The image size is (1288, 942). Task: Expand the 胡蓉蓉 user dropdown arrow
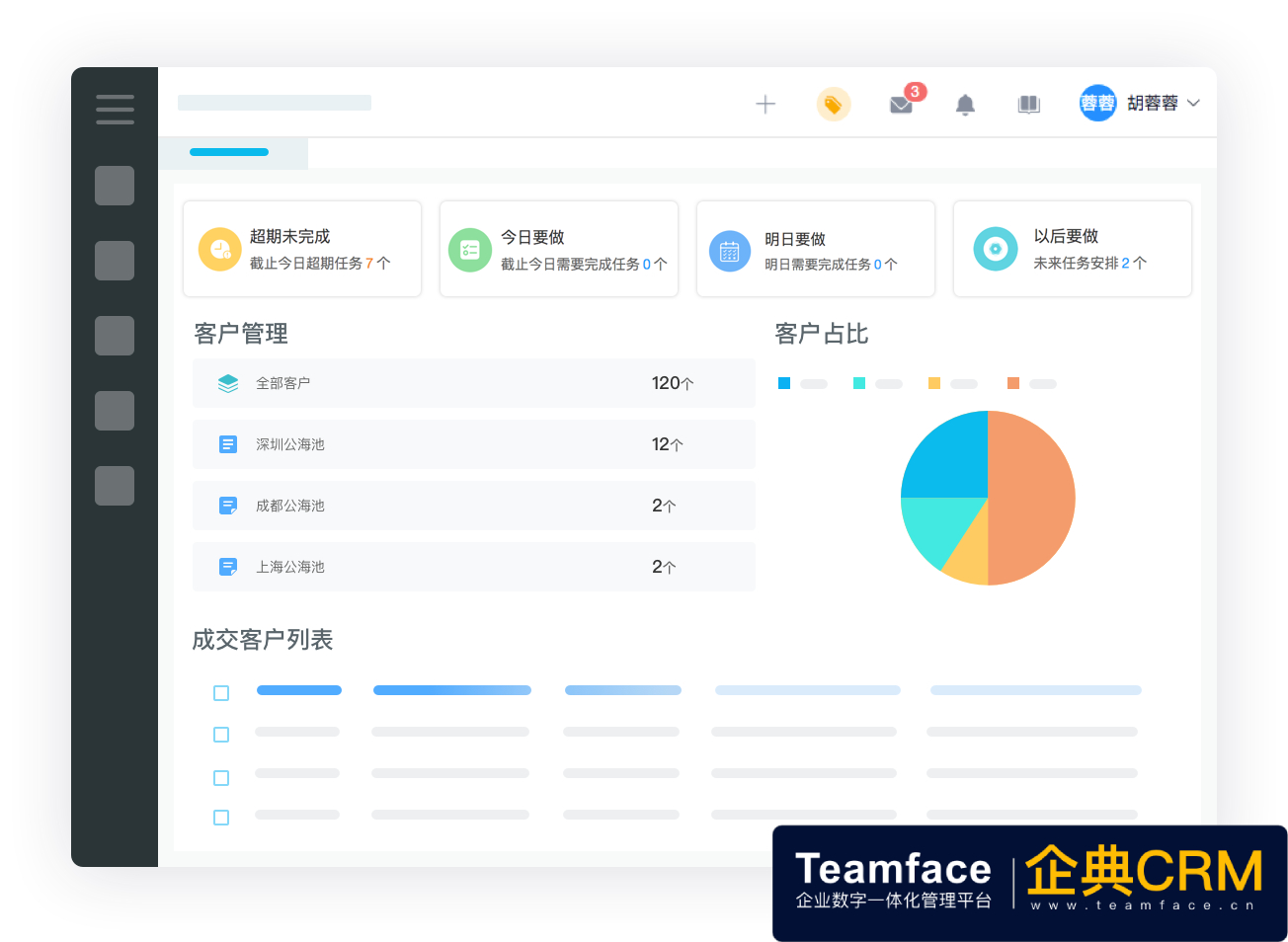1193,104
